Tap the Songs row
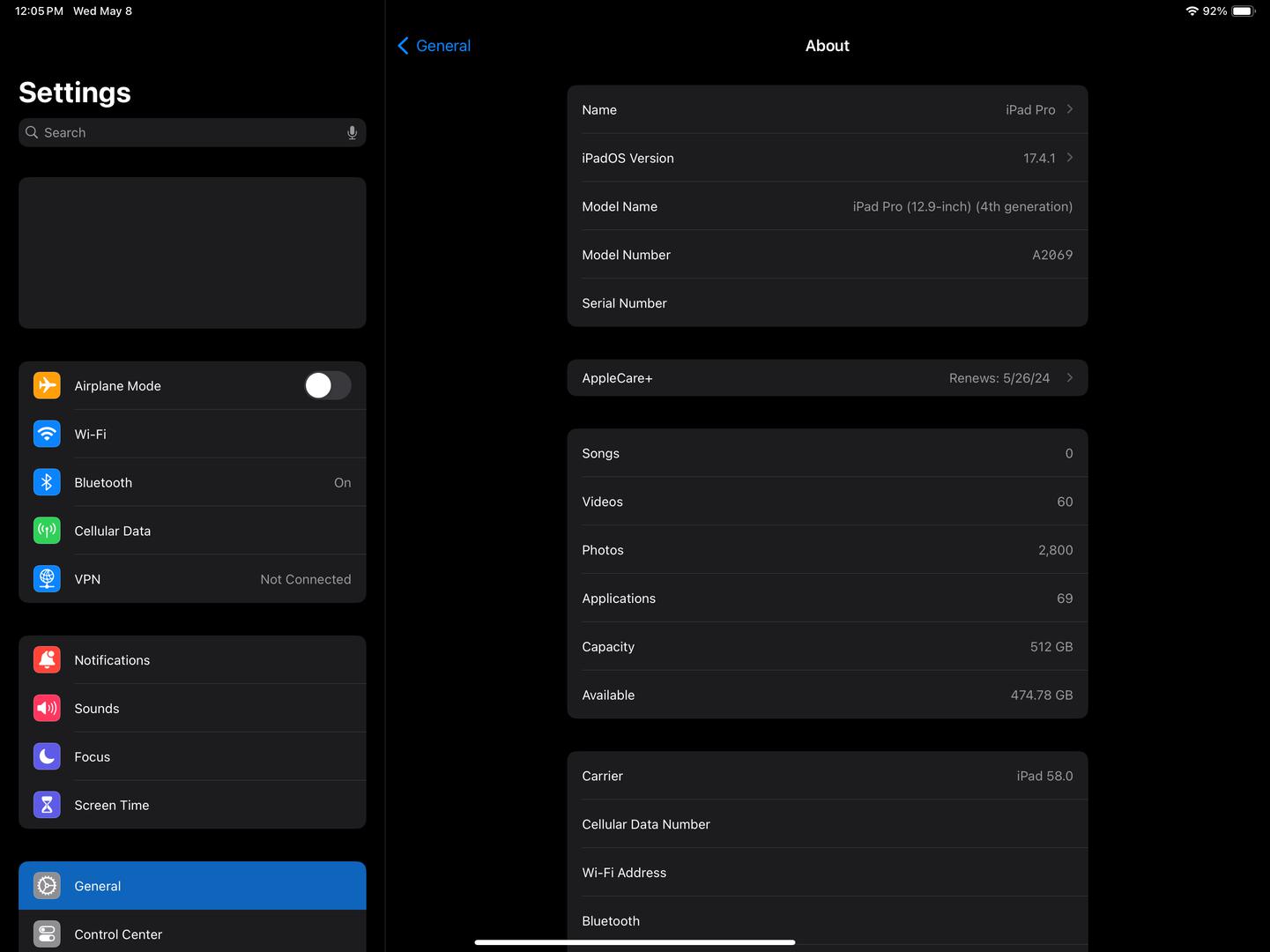The height and width of the screenshot is (952, 1270). tap(828, 453)
